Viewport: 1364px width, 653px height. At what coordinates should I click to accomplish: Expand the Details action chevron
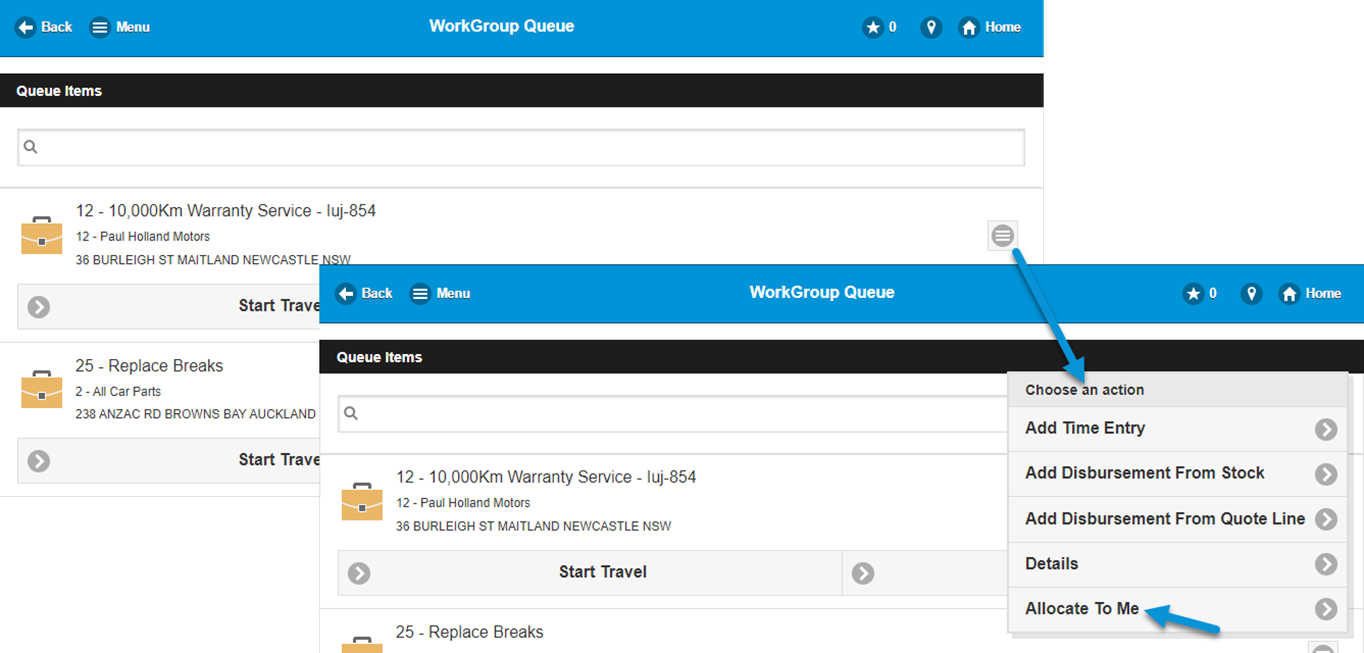pos(1326,564)
